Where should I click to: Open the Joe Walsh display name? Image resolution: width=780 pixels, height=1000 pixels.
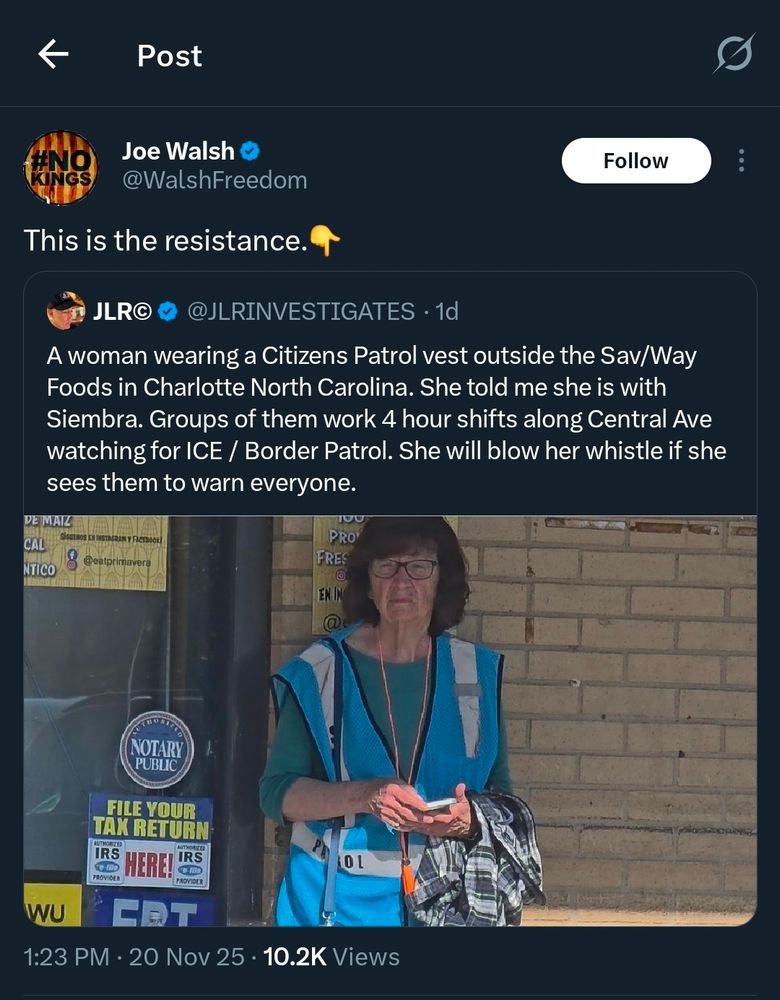pyautogui.click(x=178, y=152)
